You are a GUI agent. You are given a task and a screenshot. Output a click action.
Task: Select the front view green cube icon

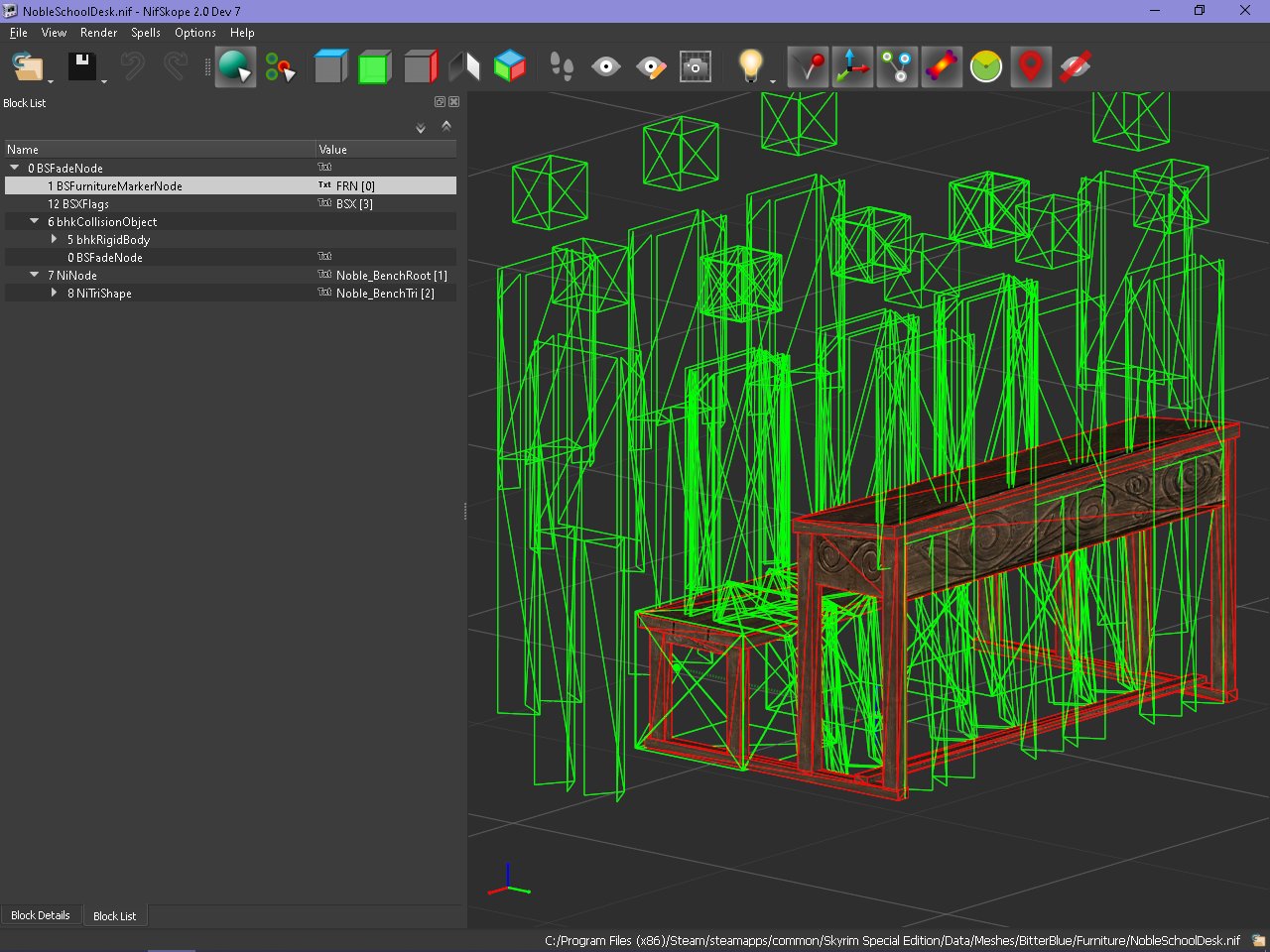375,67
